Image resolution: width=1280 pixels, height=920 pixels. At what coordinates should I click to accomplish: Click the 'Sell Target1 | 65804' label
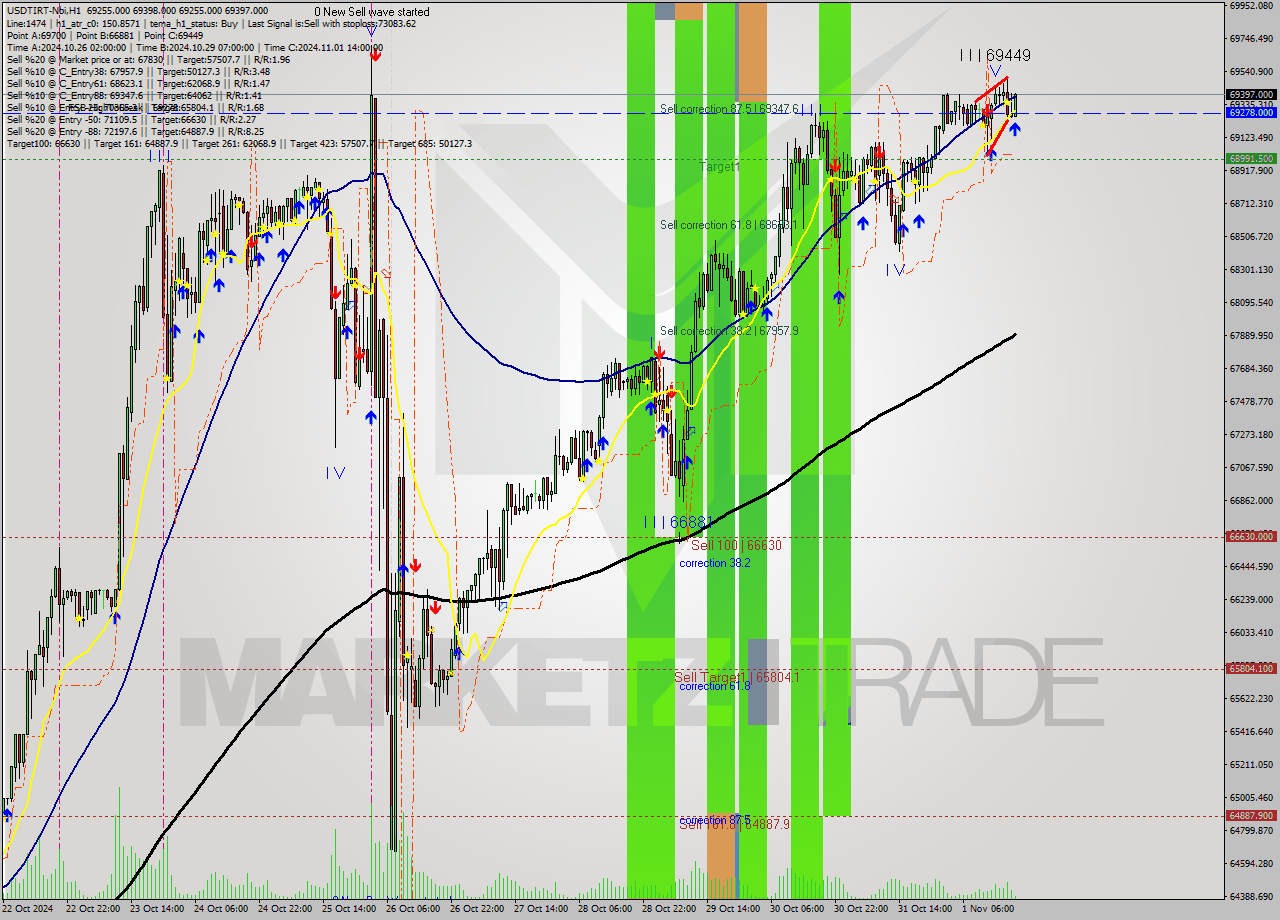coord(736,677)
